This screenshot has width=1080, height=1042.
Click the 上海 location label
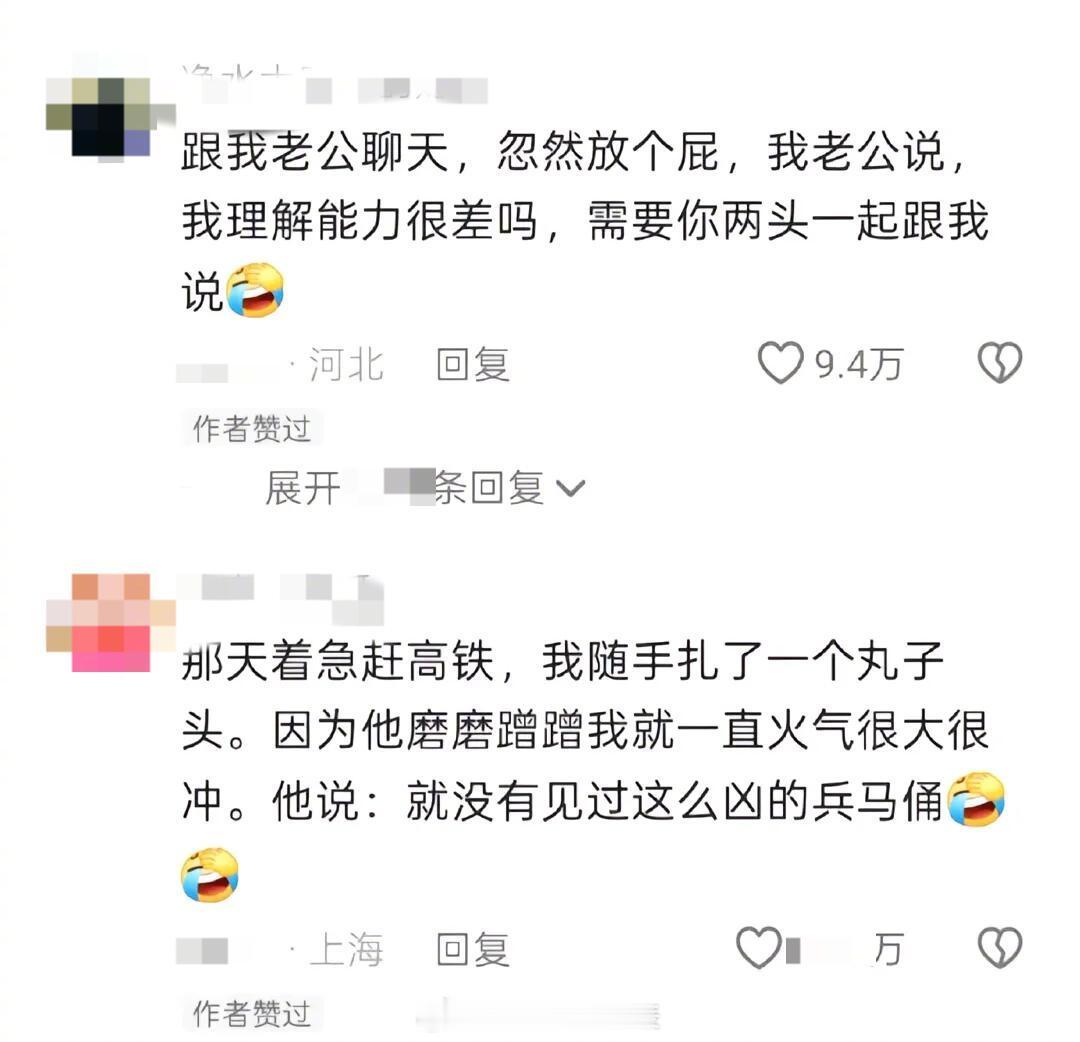click(346, 949)
